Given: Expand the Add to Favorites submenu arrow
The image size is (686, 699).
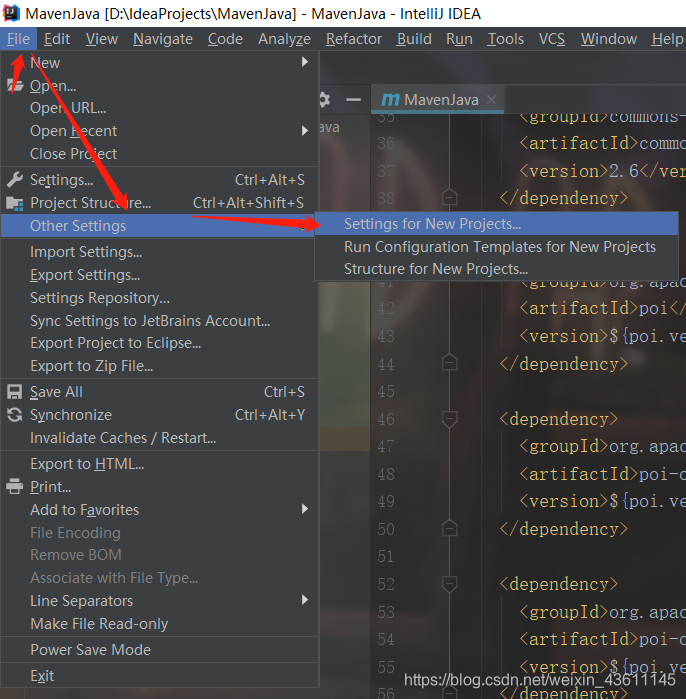Looking at the screenshot, I should click(305, 509).
